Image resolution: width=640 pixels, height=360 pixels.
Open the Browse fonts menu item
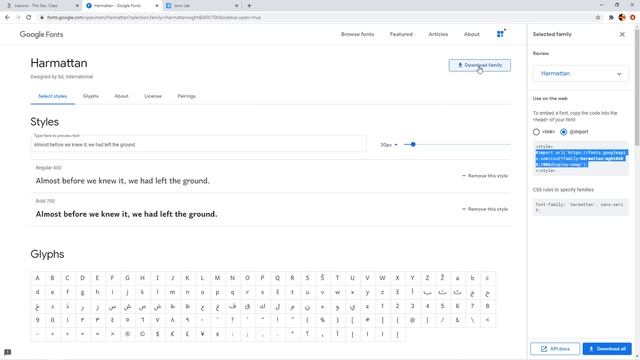click(357, 34)
